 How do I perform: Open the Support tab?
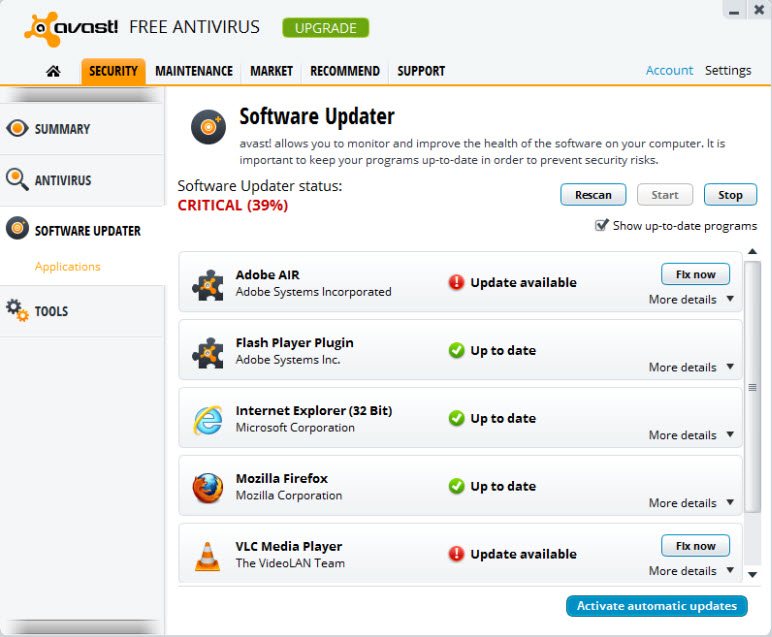pos(421,71)
